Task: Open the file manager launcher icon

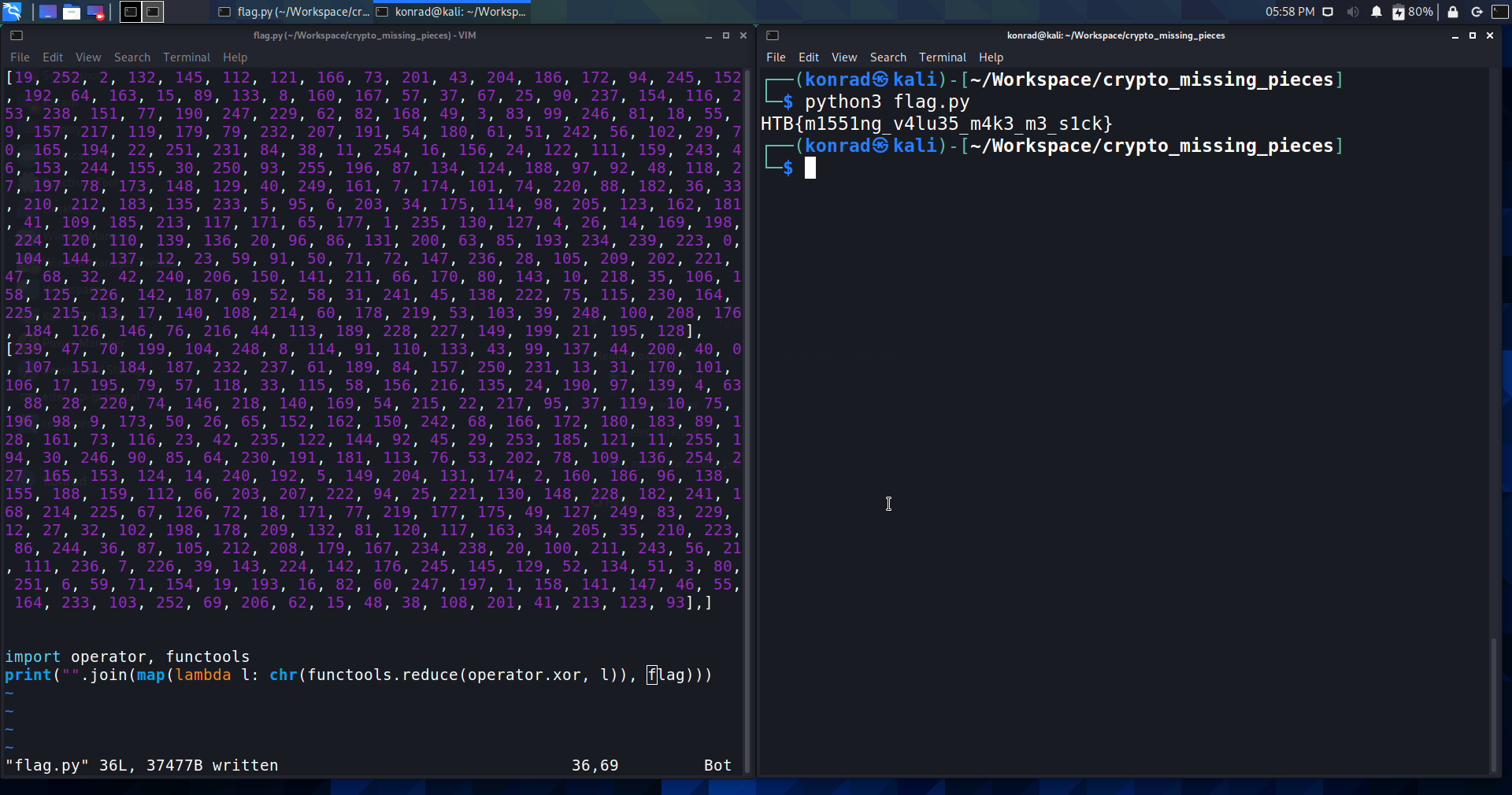Action: (x=72, y=12)
